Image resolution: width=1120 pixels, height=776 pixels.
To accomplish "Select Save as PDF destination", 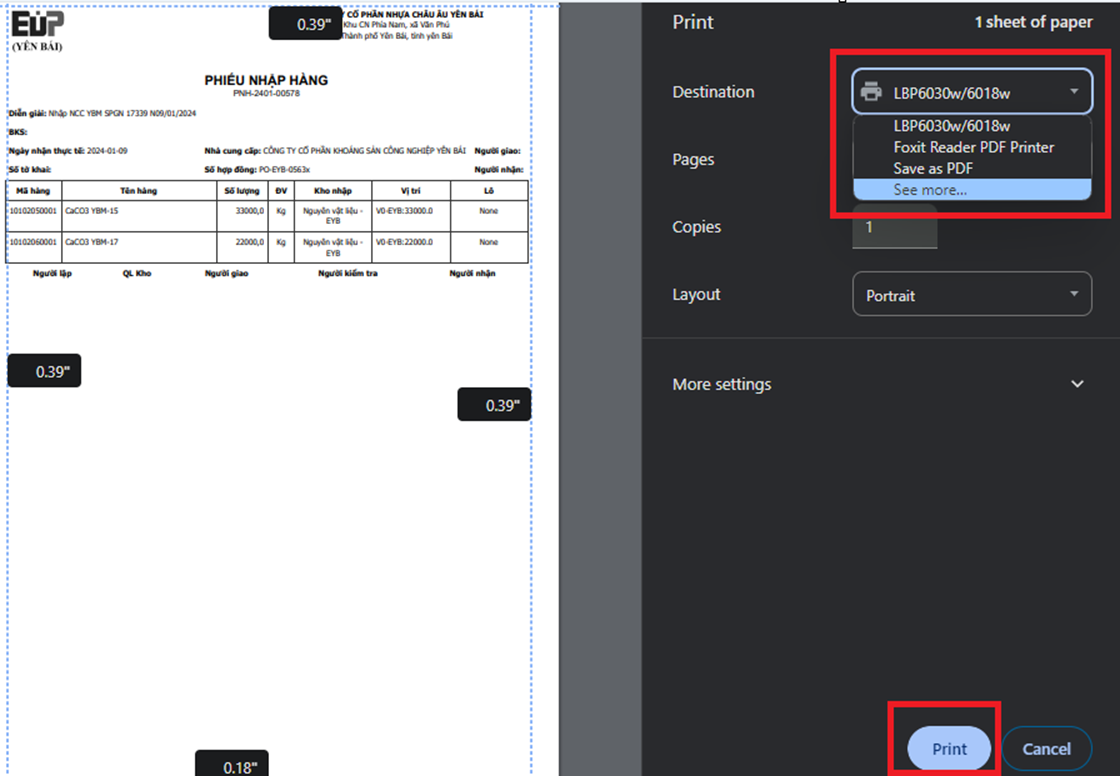I will pos(933,168).
